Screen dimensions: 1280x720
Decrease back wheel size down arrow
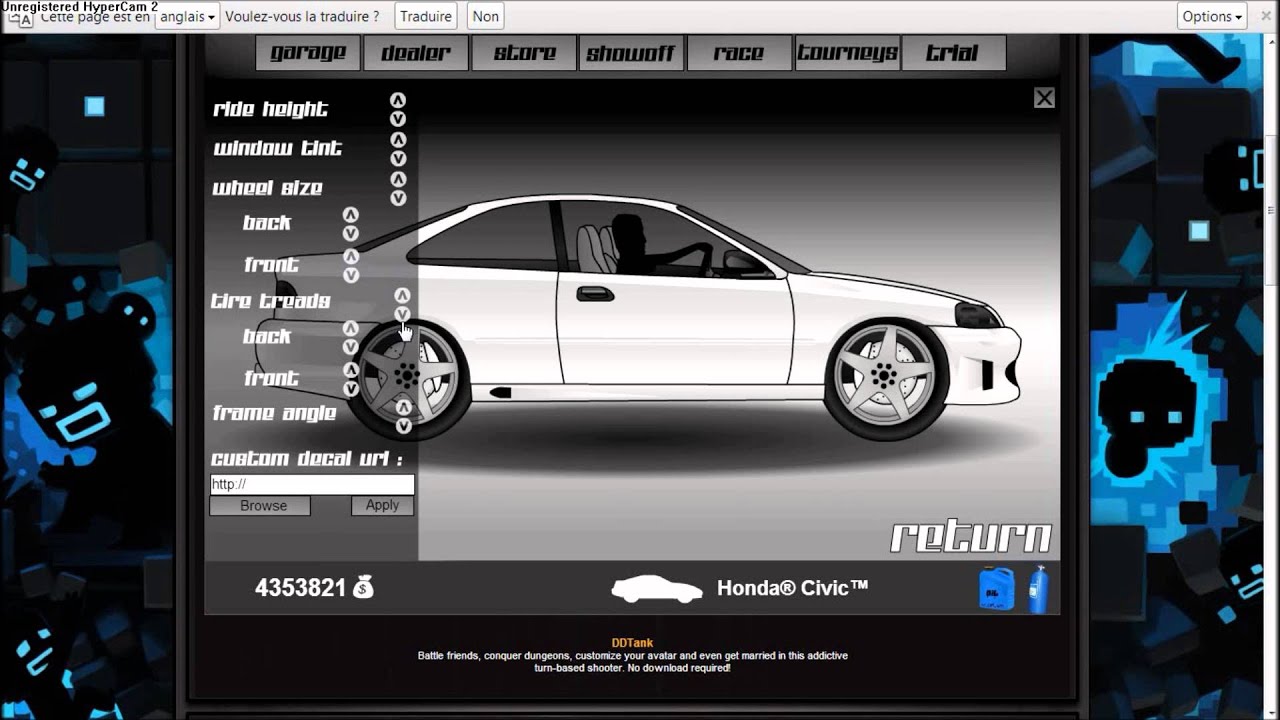coord(350,233)
